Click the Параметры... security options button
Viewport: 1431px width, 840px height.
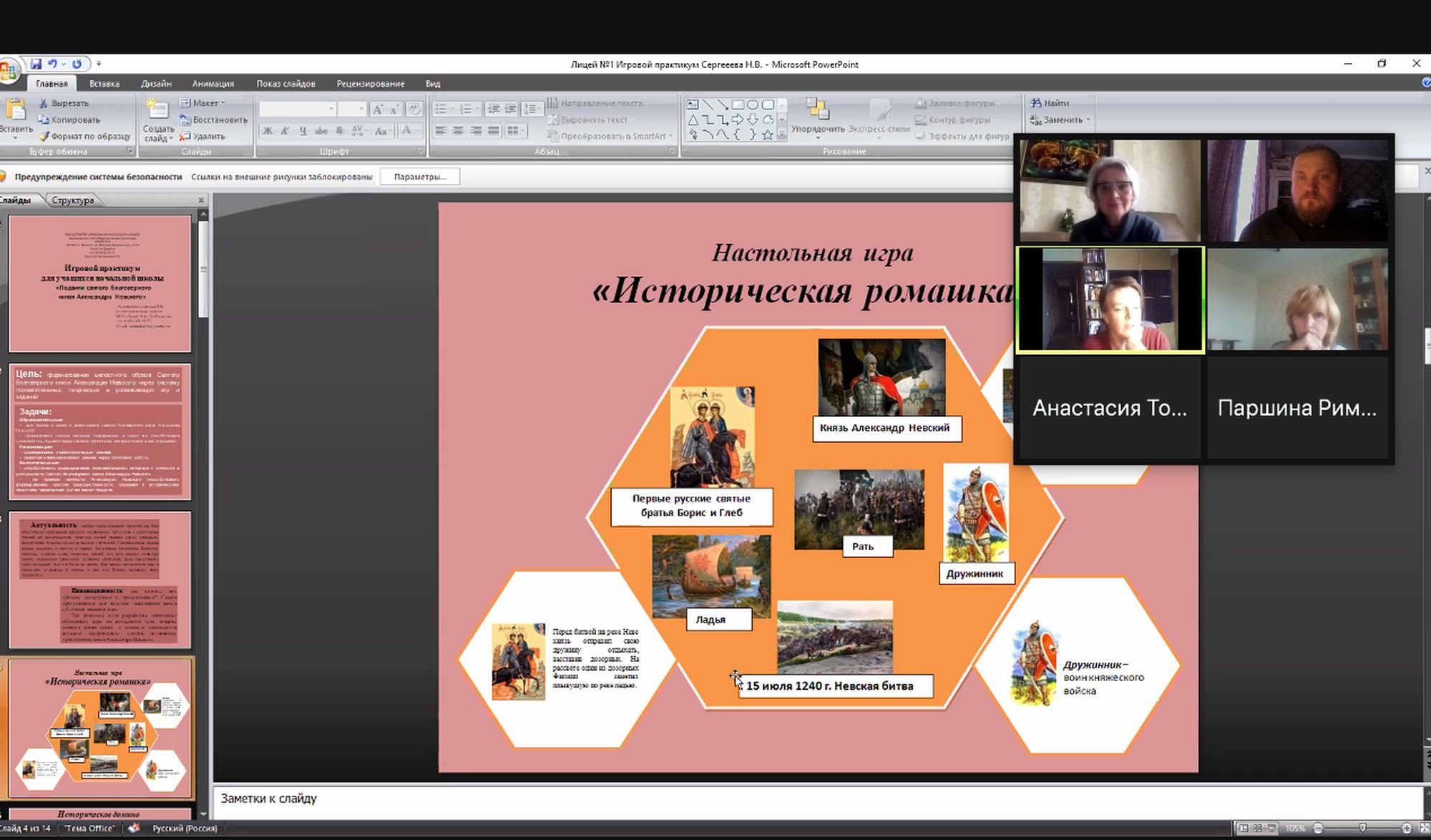(420, 177)
